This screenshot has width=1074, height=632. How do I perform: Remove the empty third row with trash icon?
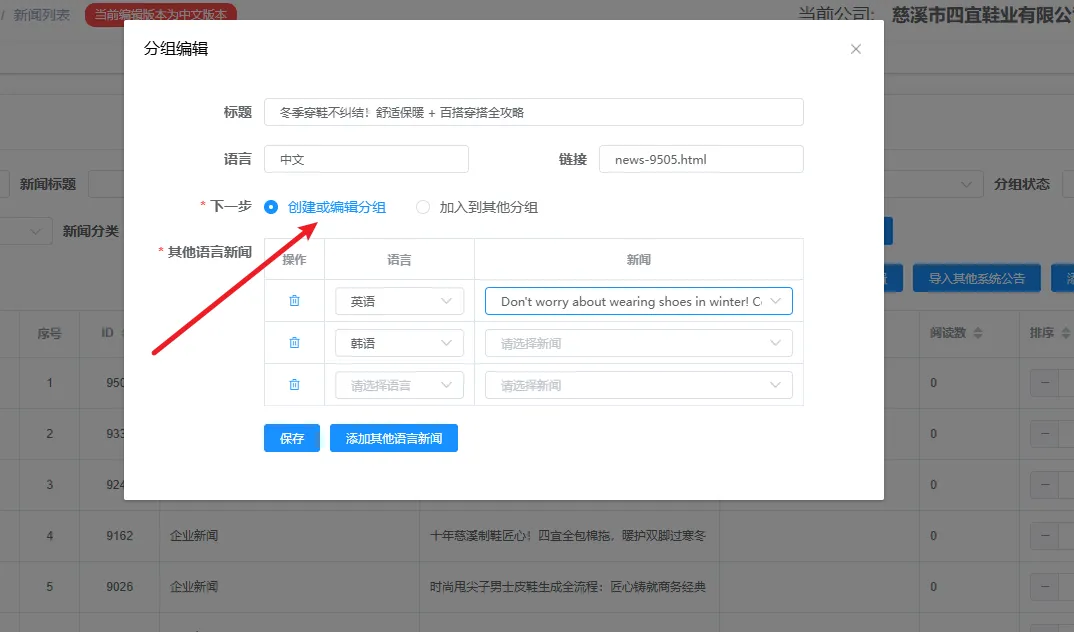point(294,385)
